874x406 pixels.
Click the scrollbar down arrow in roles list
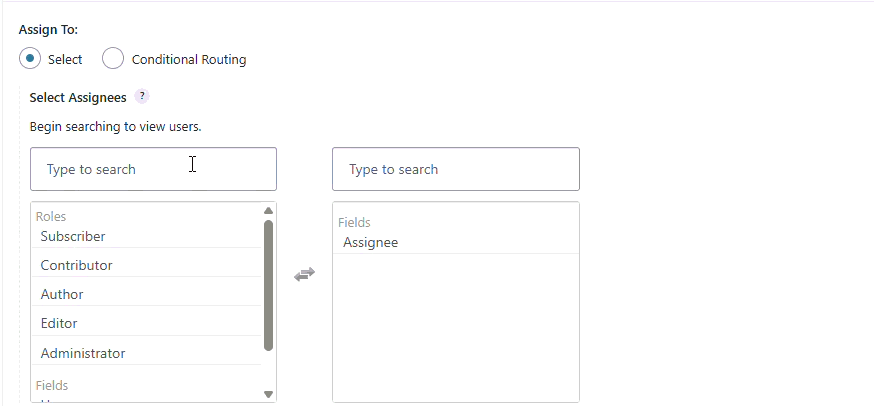[x=268, y=394]
